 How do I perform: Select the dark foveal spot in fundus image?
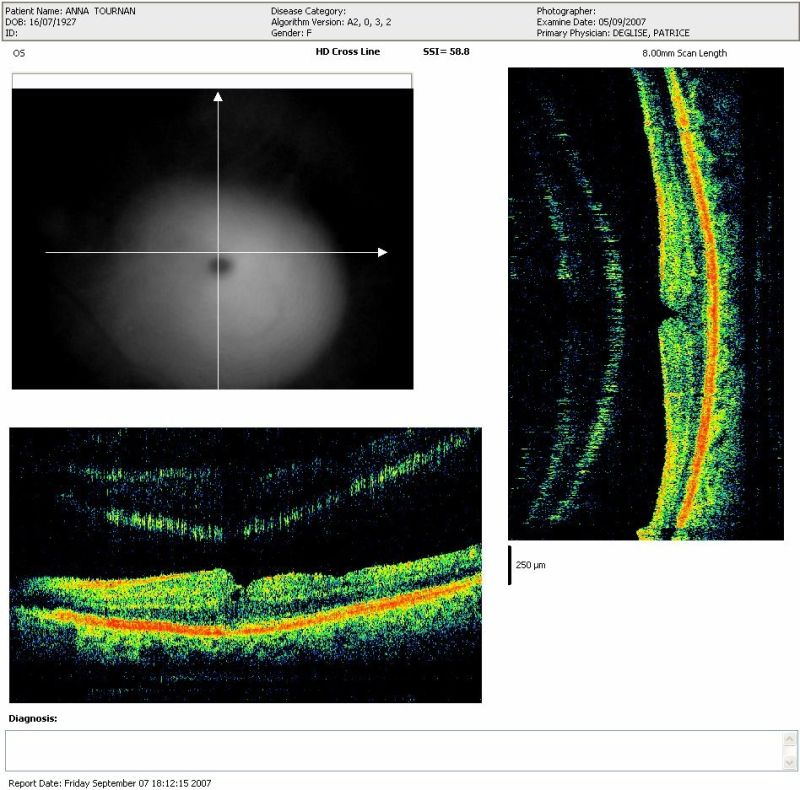(x=220, y=265)
